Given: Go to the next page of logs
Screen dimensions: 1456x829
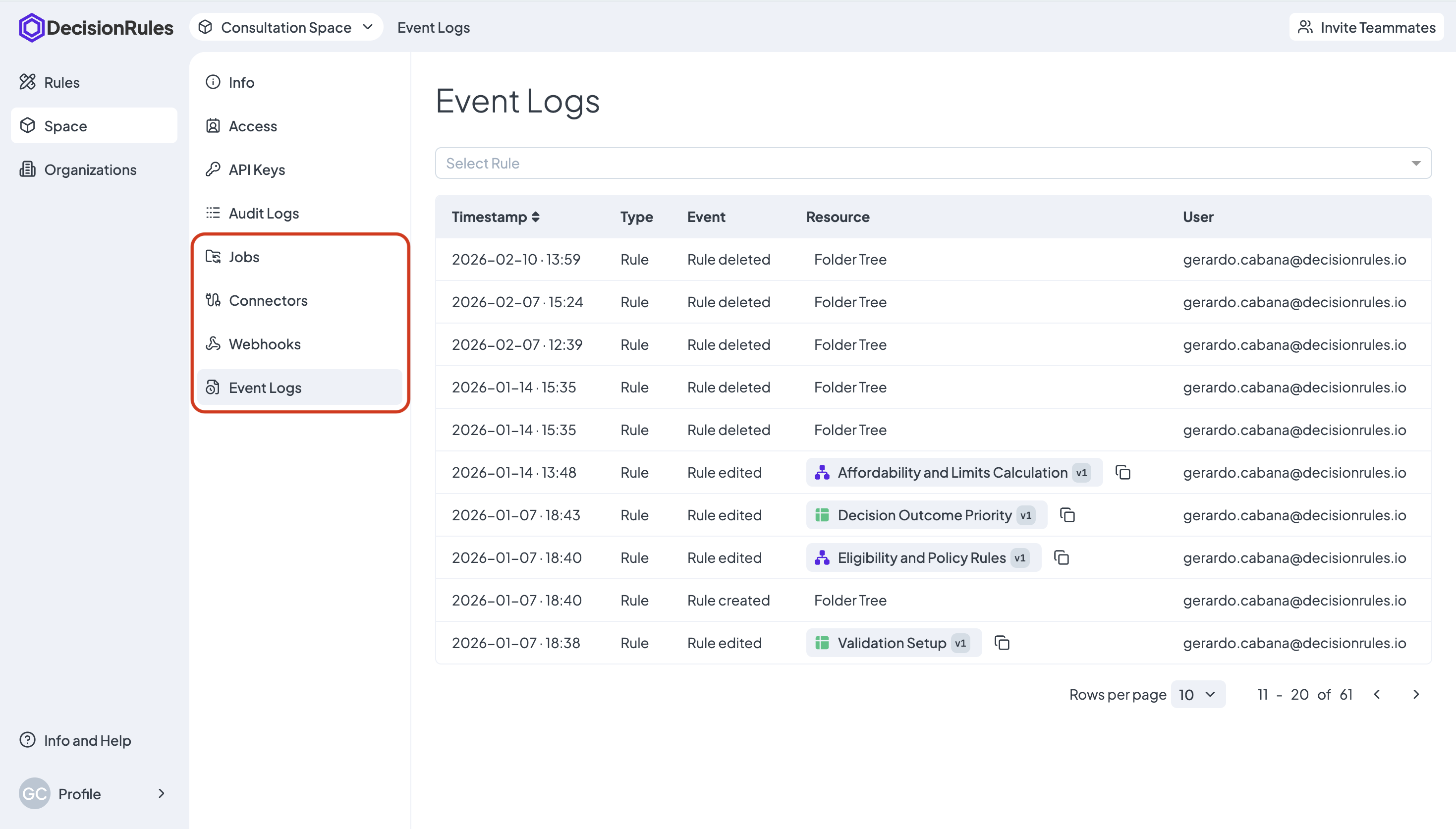Looking at the screenshot, I should tap(1415, 694).
